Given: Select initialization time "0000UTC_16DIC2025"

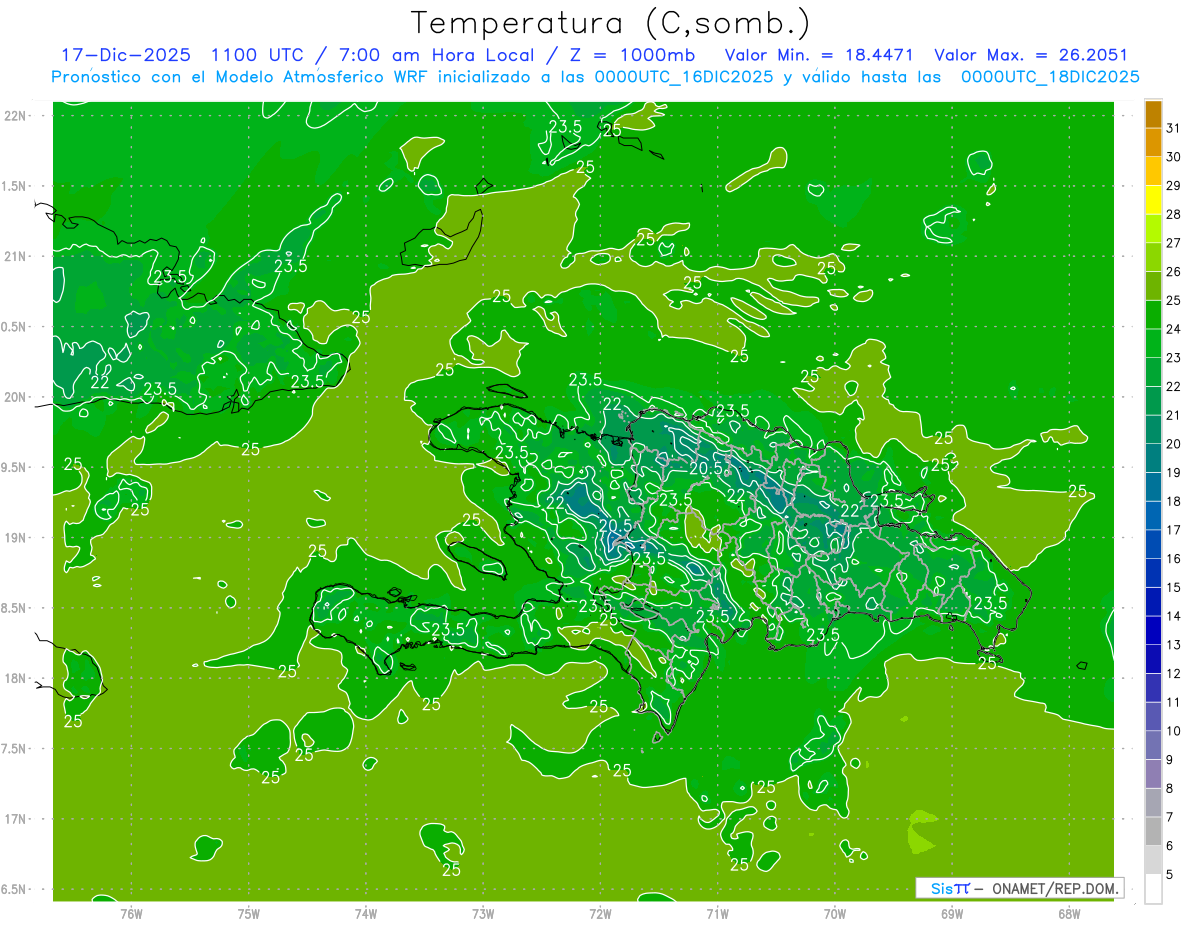Looking at the screenshot, I should [684, 77].
